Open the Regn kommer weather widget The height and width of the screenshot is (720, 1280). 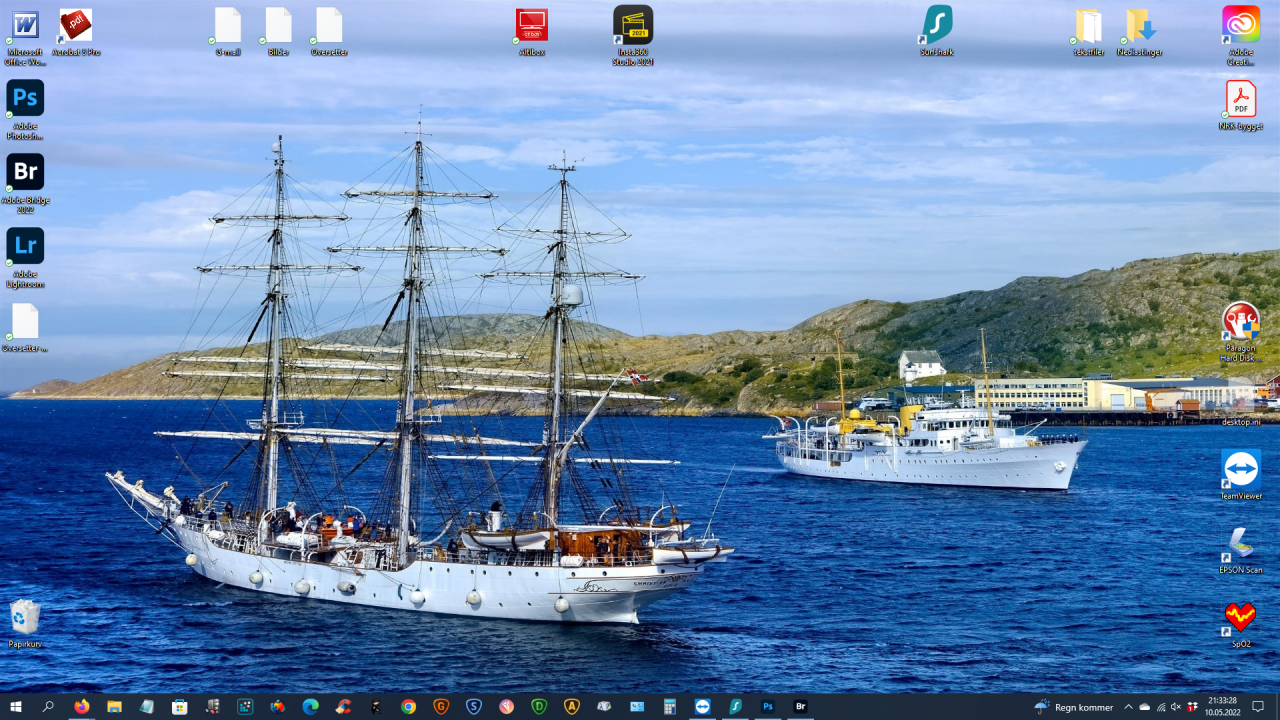click(x=1074, y=707)
